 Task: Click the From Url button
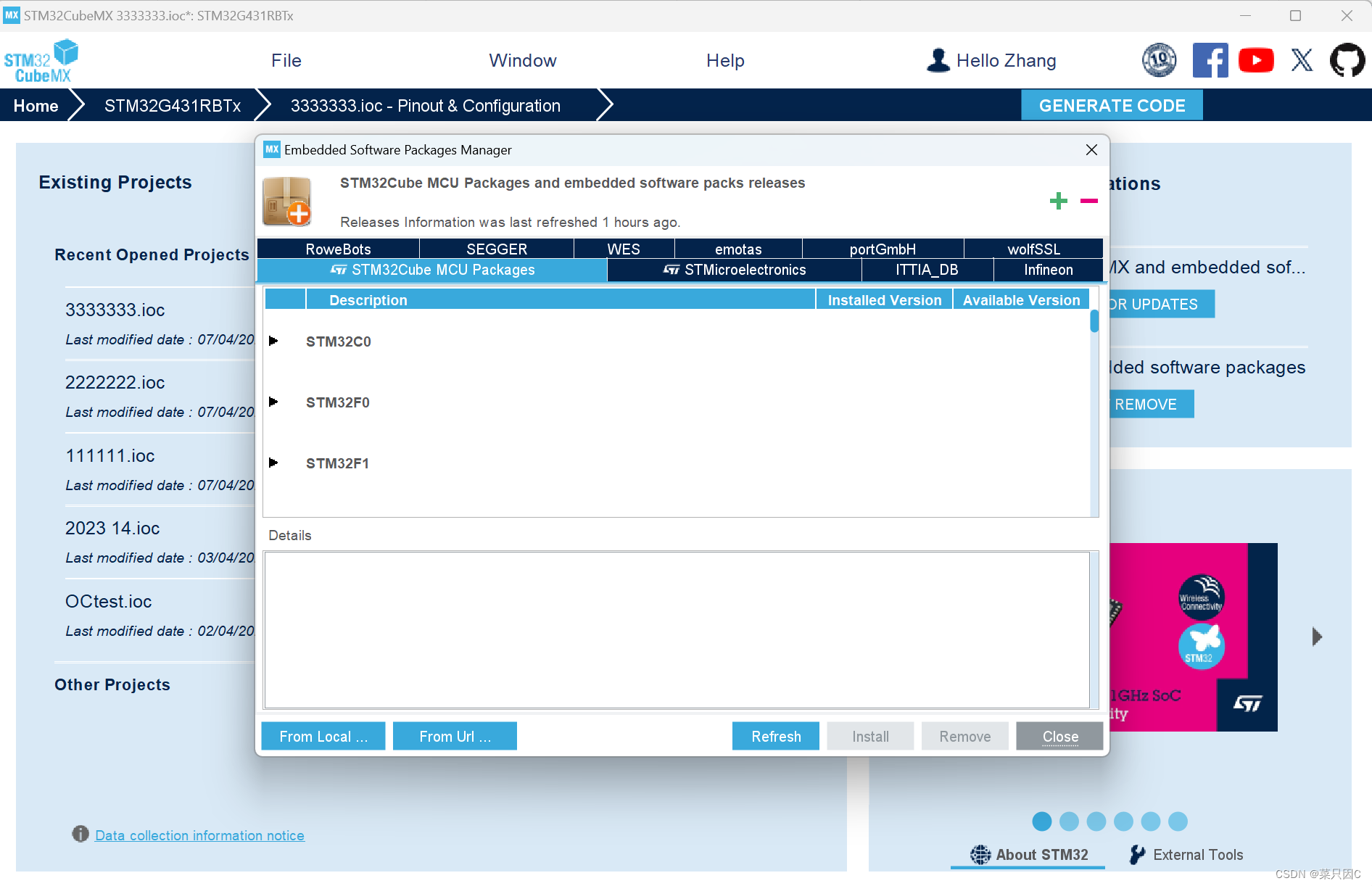tap(455, 736)
